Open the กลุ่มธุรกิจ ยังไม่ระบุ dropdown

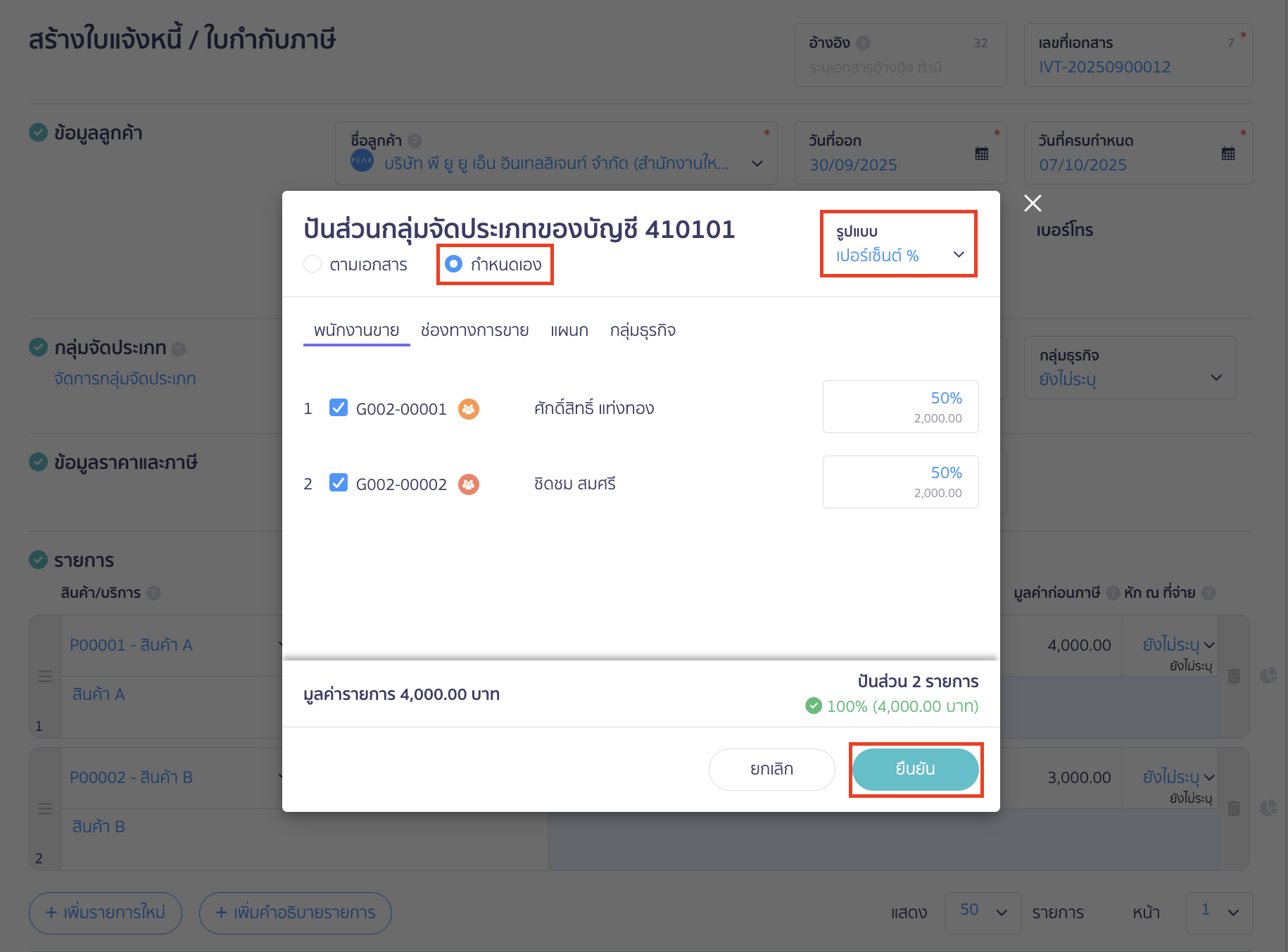point(1217,377)
